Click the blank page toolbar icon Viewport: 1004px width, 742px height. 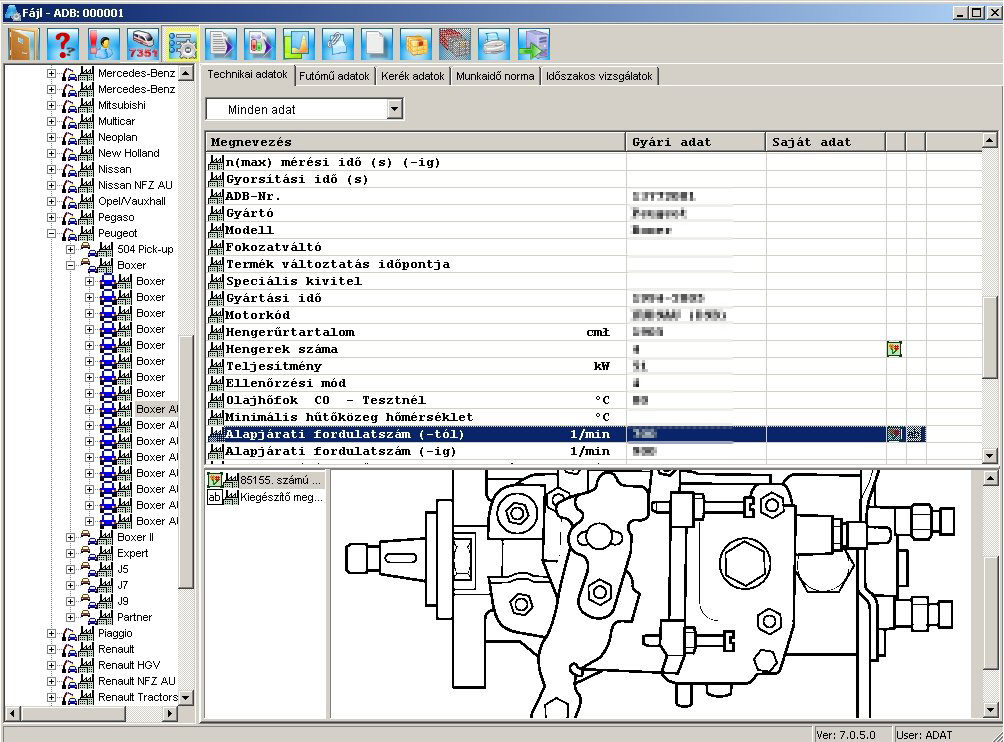pyautogui.click(x=376, y=44)
